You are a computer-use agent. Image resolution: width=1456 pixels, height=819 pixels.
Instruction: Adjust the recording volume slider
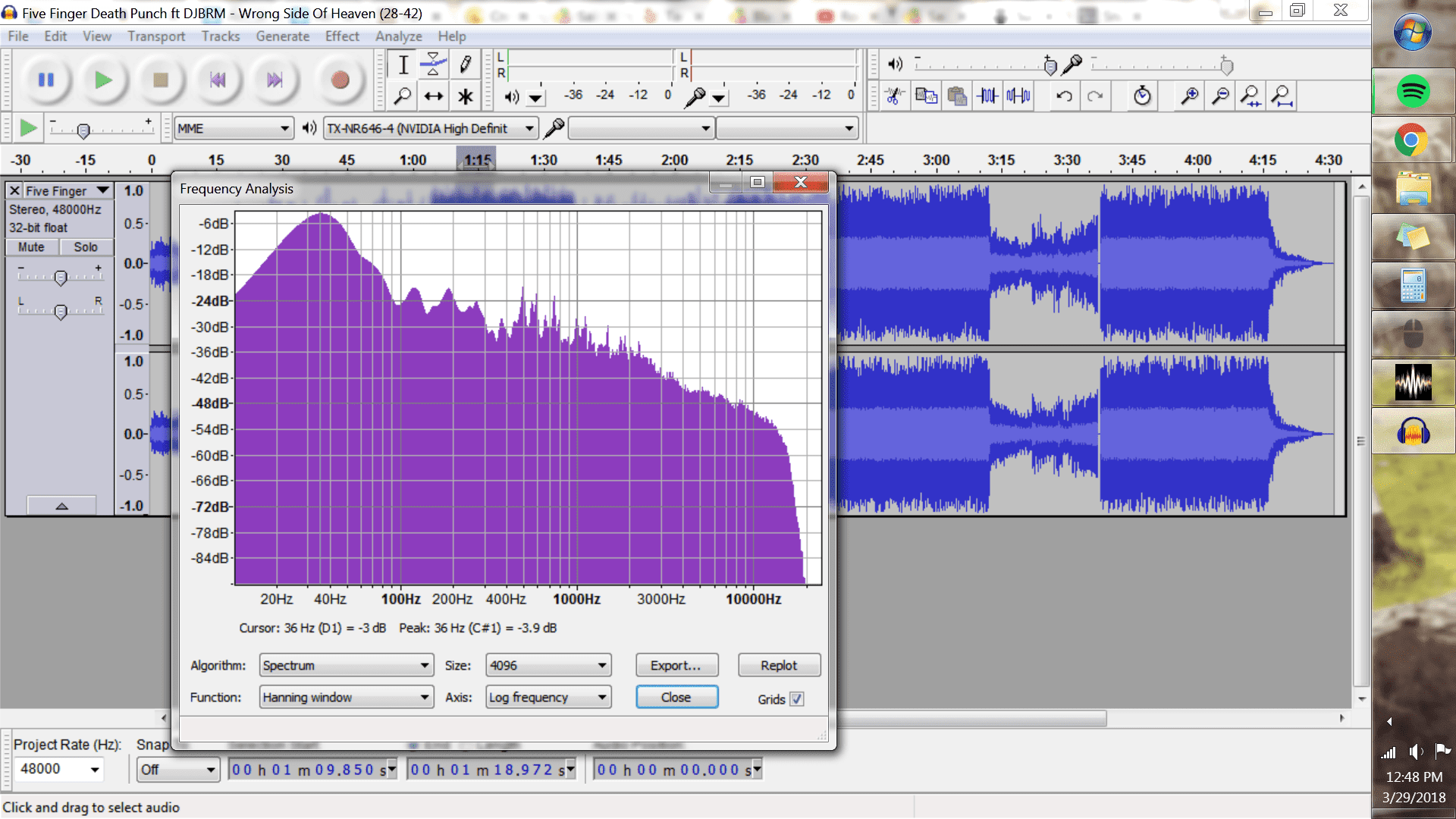(x=1226, y=67)
